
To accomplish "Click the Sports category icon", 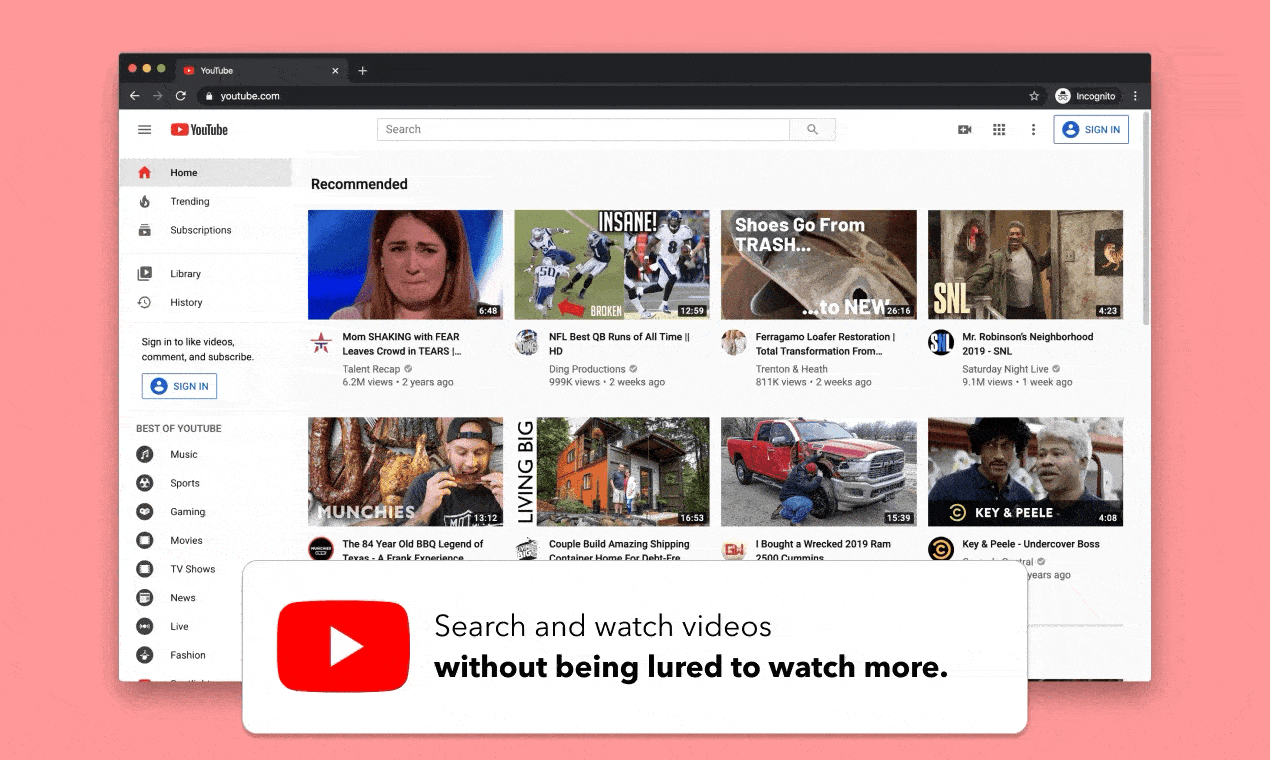I will [x=145, y=483].
